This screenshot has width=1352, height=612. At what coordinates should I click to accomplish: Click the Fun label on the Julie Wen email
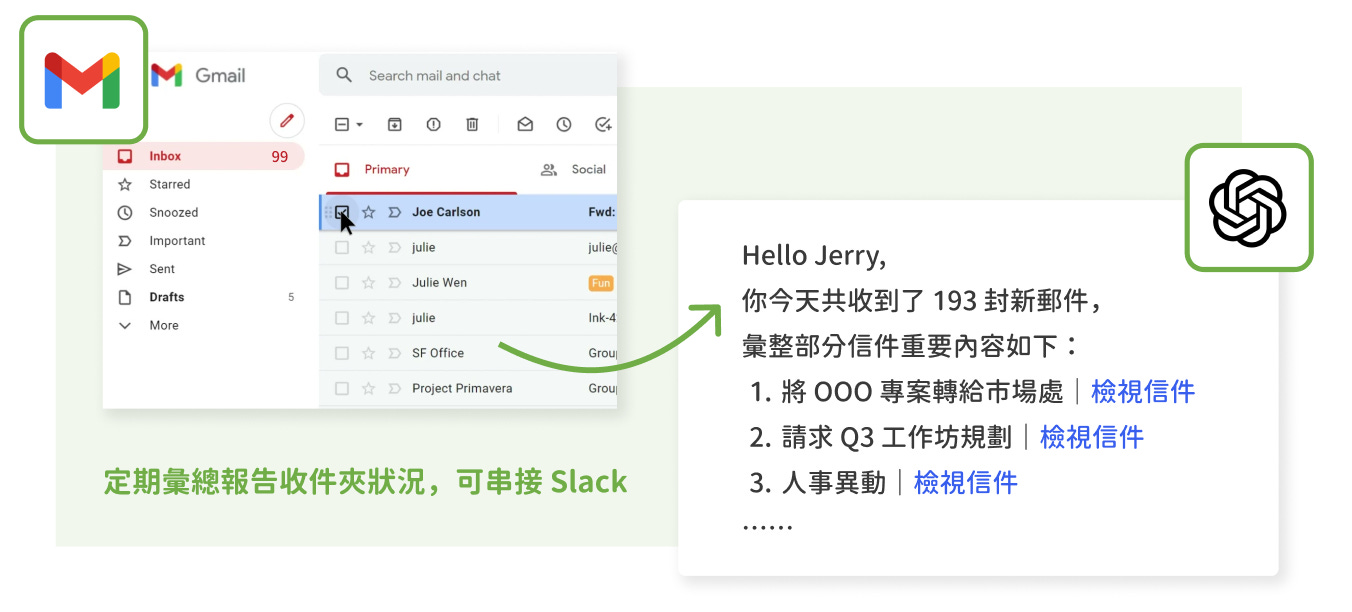[x=601, y=283]
